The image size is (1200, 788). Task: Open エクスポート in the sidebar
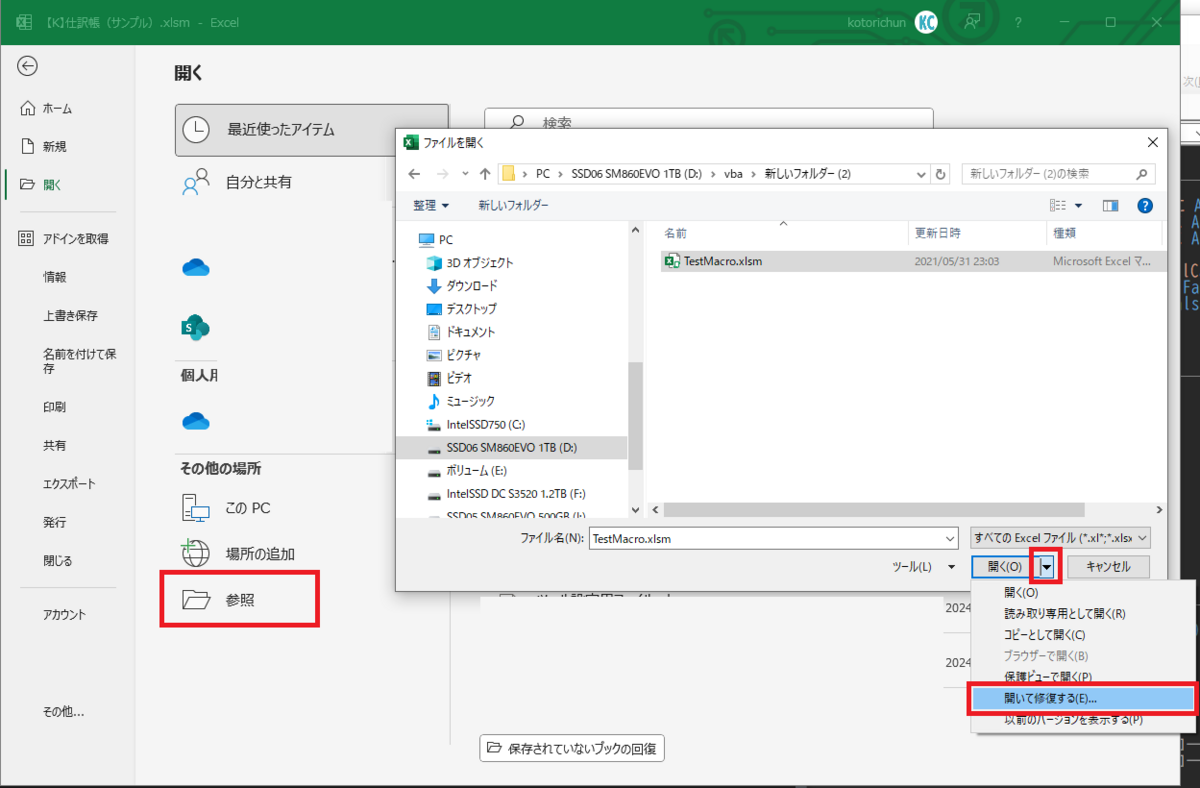[69, 484]
